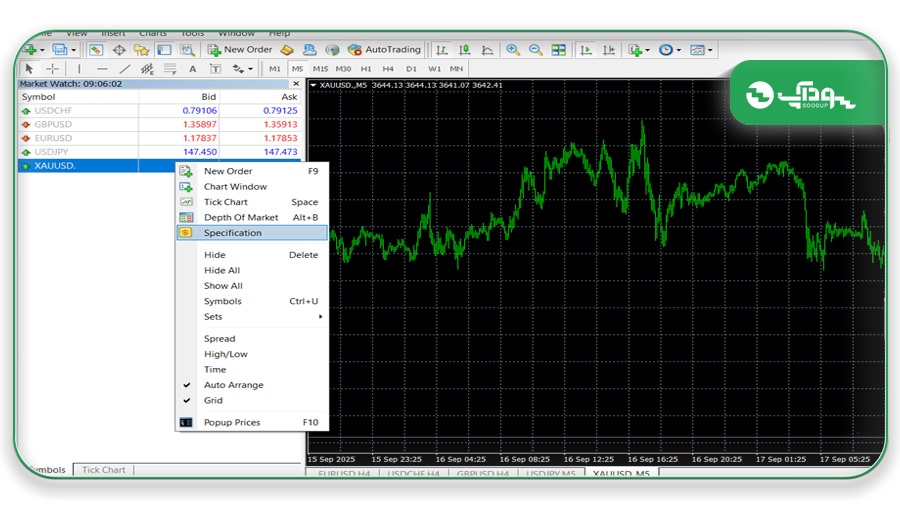
Task: Open the Tick Chart tab in Market Watch
Action: 103,470
